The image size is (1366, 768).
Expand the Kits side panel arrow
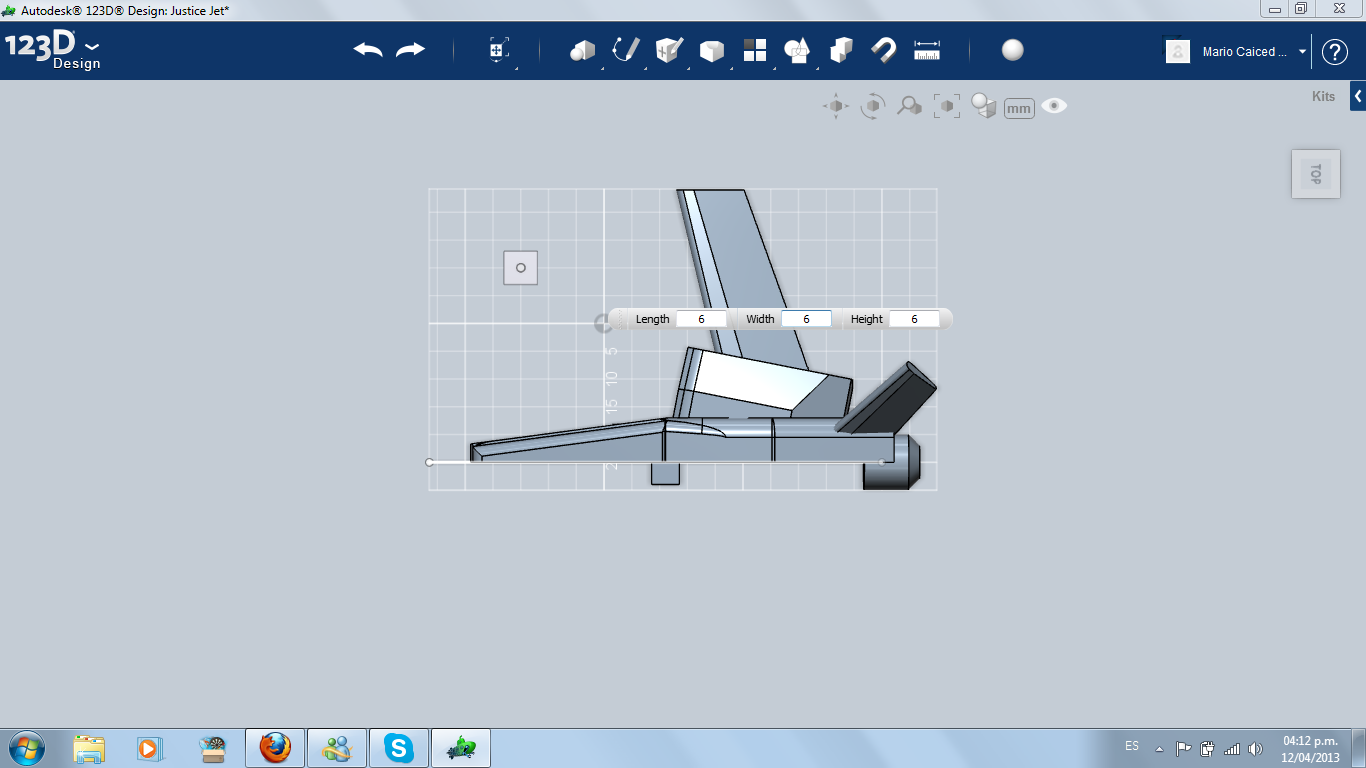coord(1358,97)
